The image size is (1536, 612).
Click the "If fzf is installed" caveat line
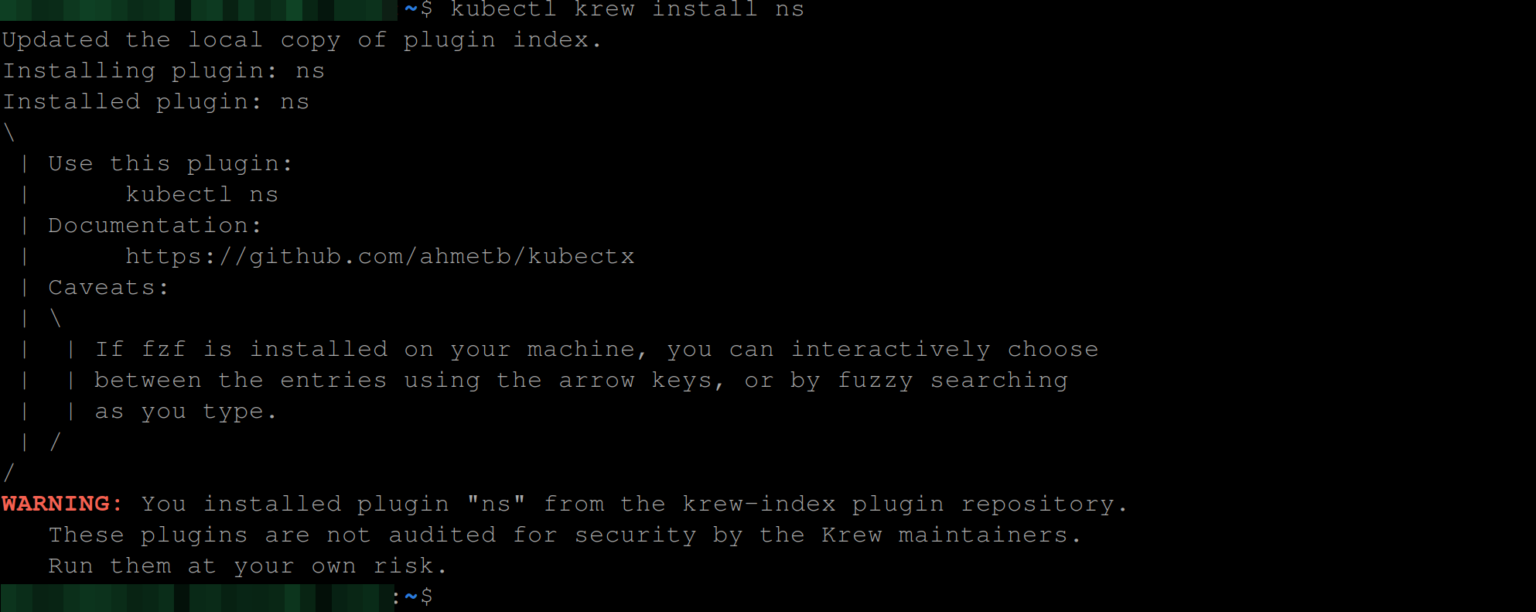596,349
